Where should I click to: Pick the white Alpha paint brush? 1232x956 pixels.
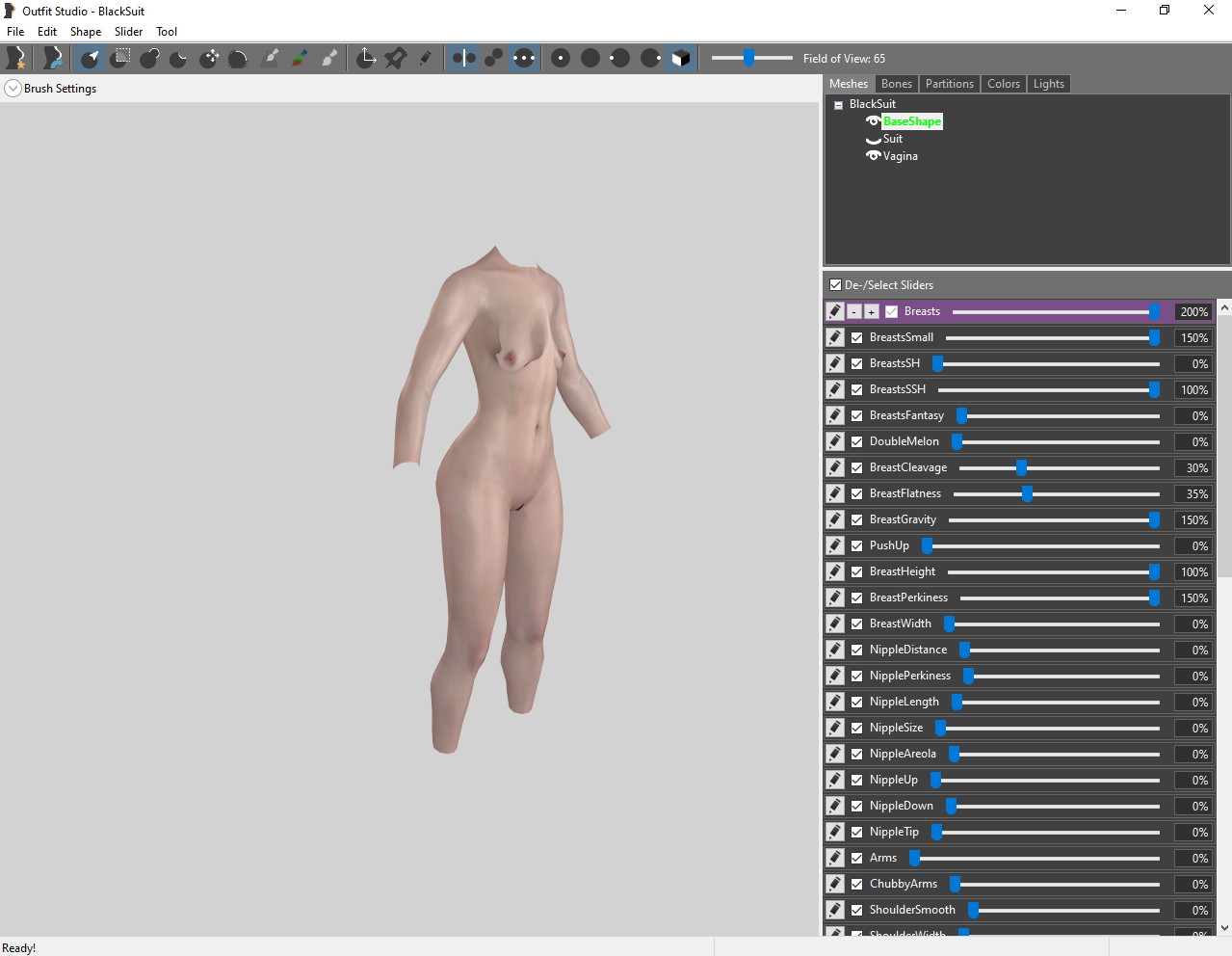click(329, 58)
